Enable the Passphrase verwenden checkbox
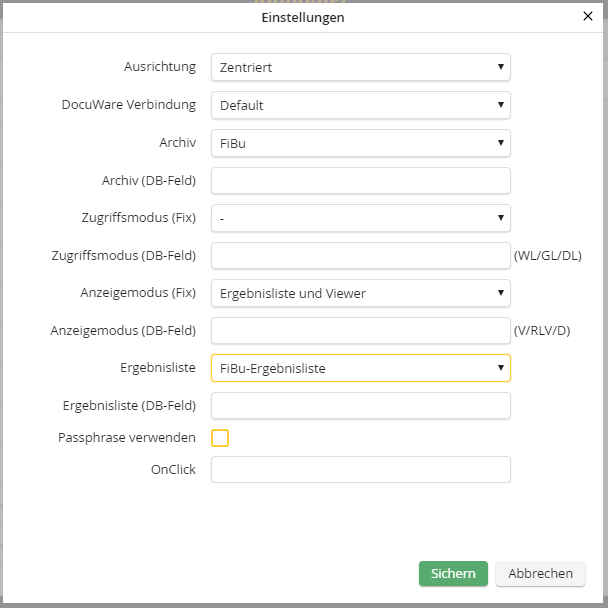 click(221, 438)
